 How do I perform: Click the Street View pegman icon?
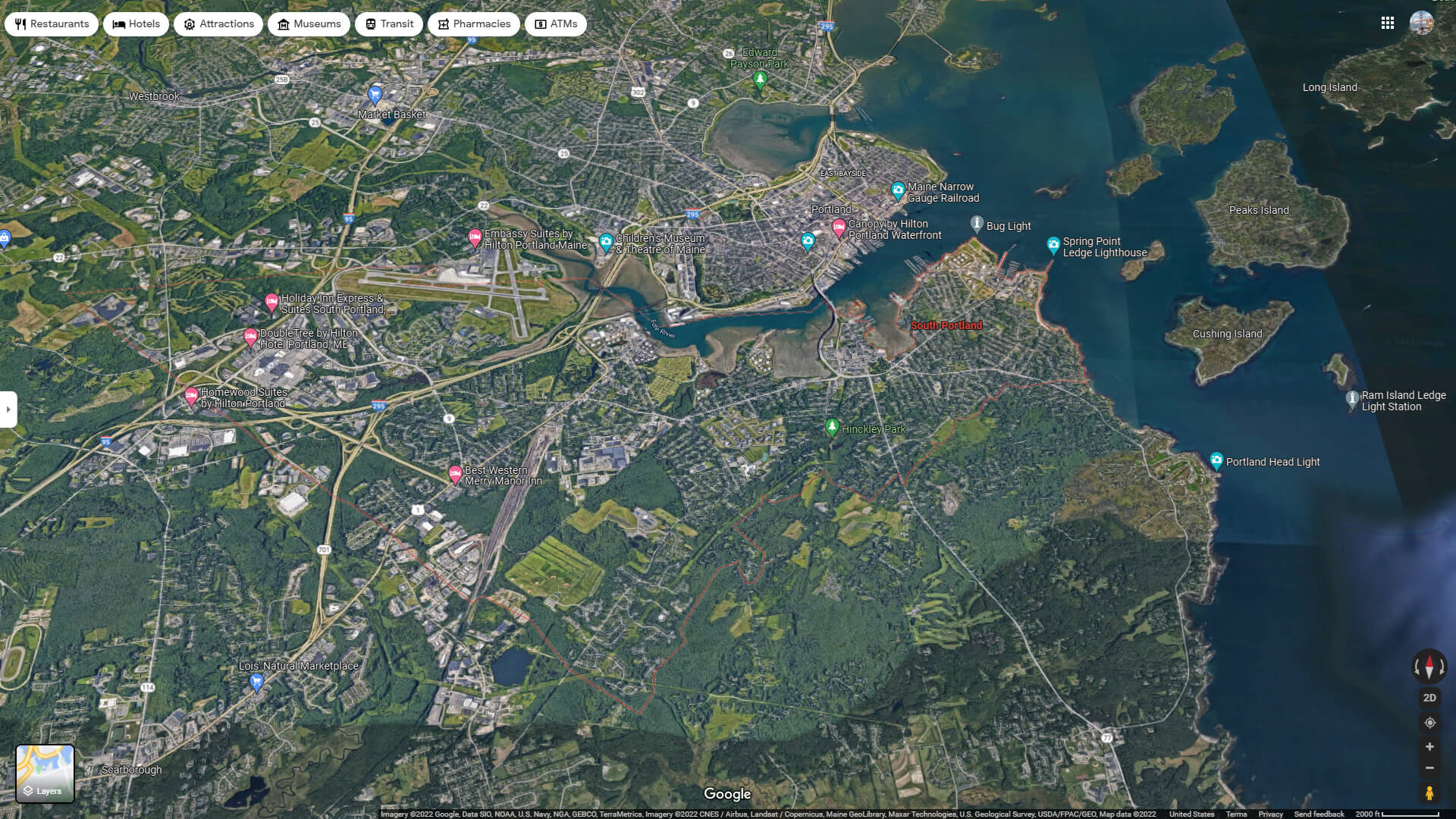click(x=1429, y=793)
